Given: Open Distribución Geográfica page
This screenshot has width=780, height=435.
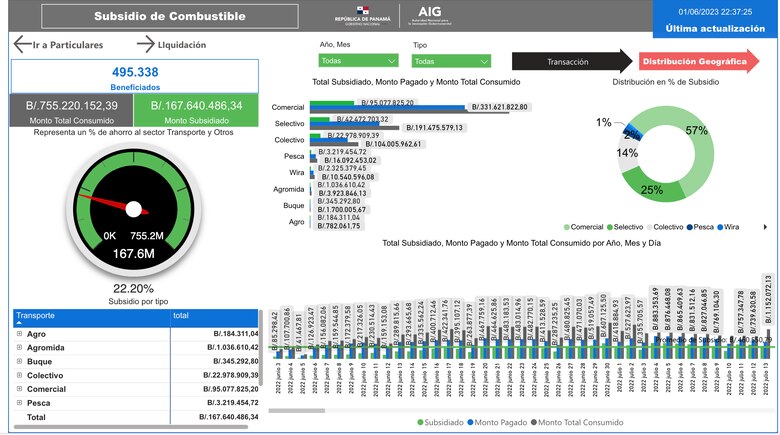Looking at the screenshot, I should pyautogui.click(x=694, y=62).
